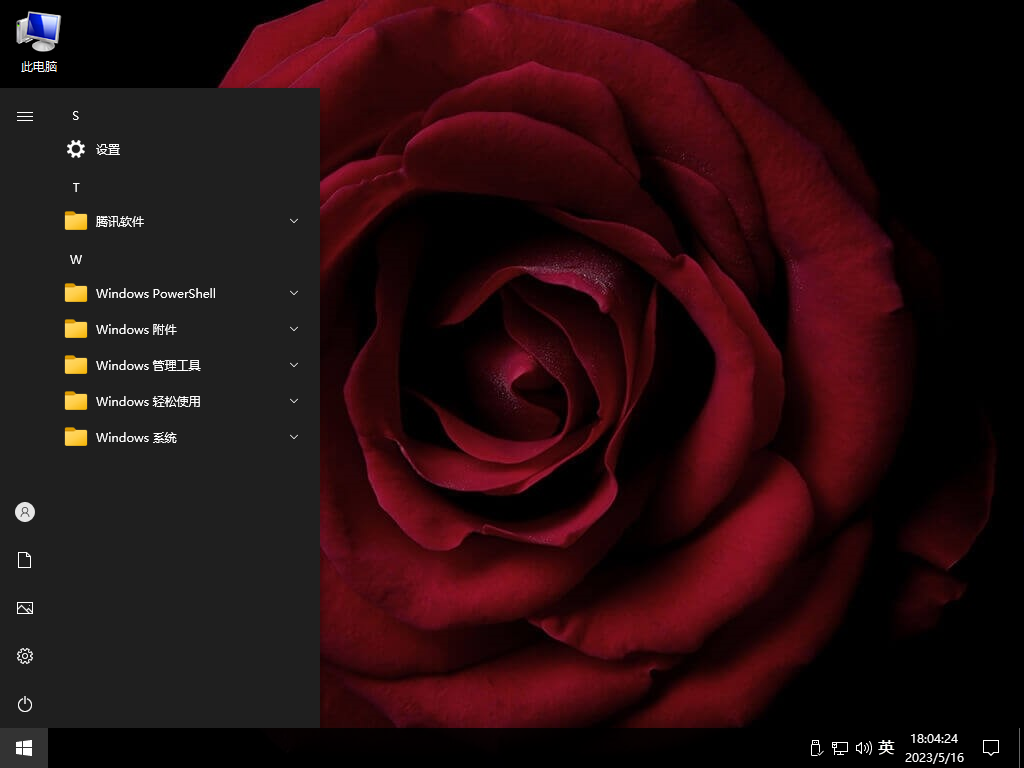Click the USB safely remove hardware icon
This screenshot has height=768, width=1024.
point(815,748)
